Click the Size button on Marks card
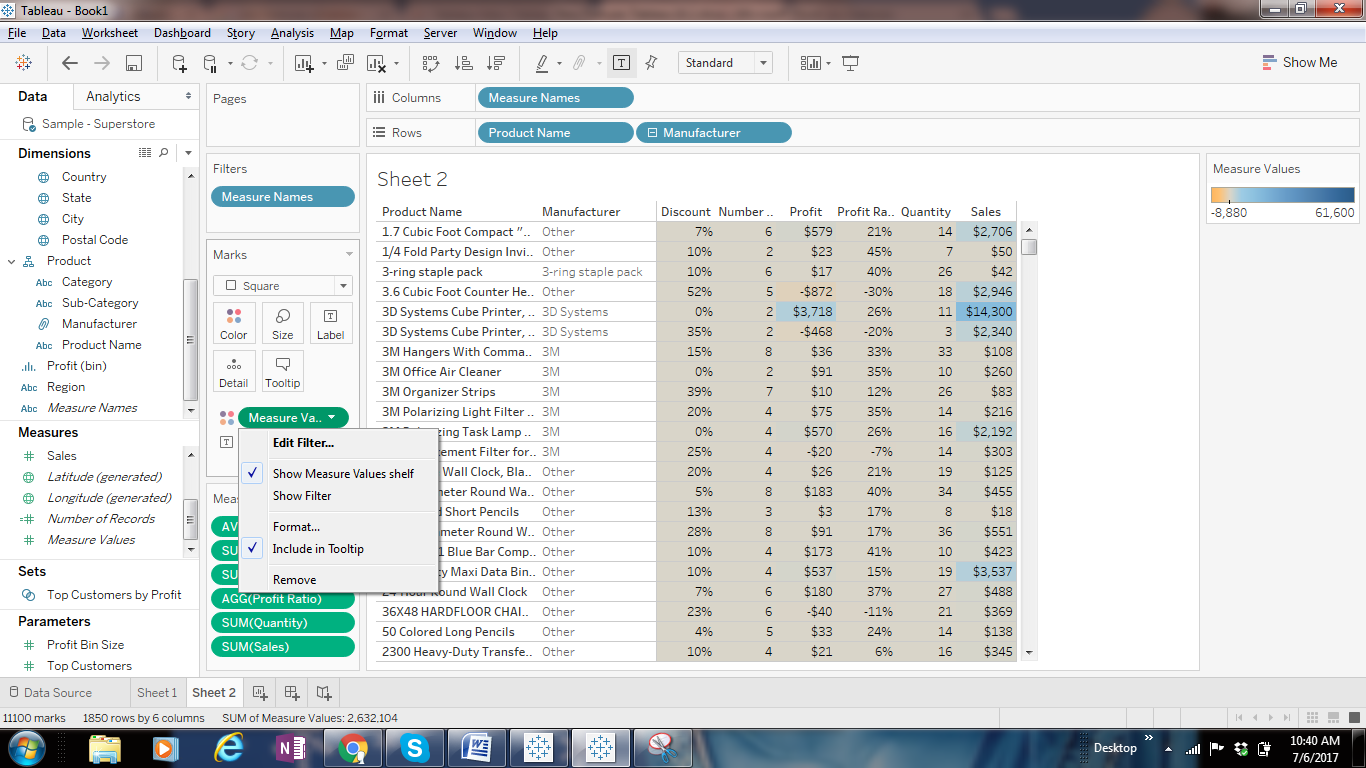This screenshot has height=768, width=1366. (x=283, y=324)
